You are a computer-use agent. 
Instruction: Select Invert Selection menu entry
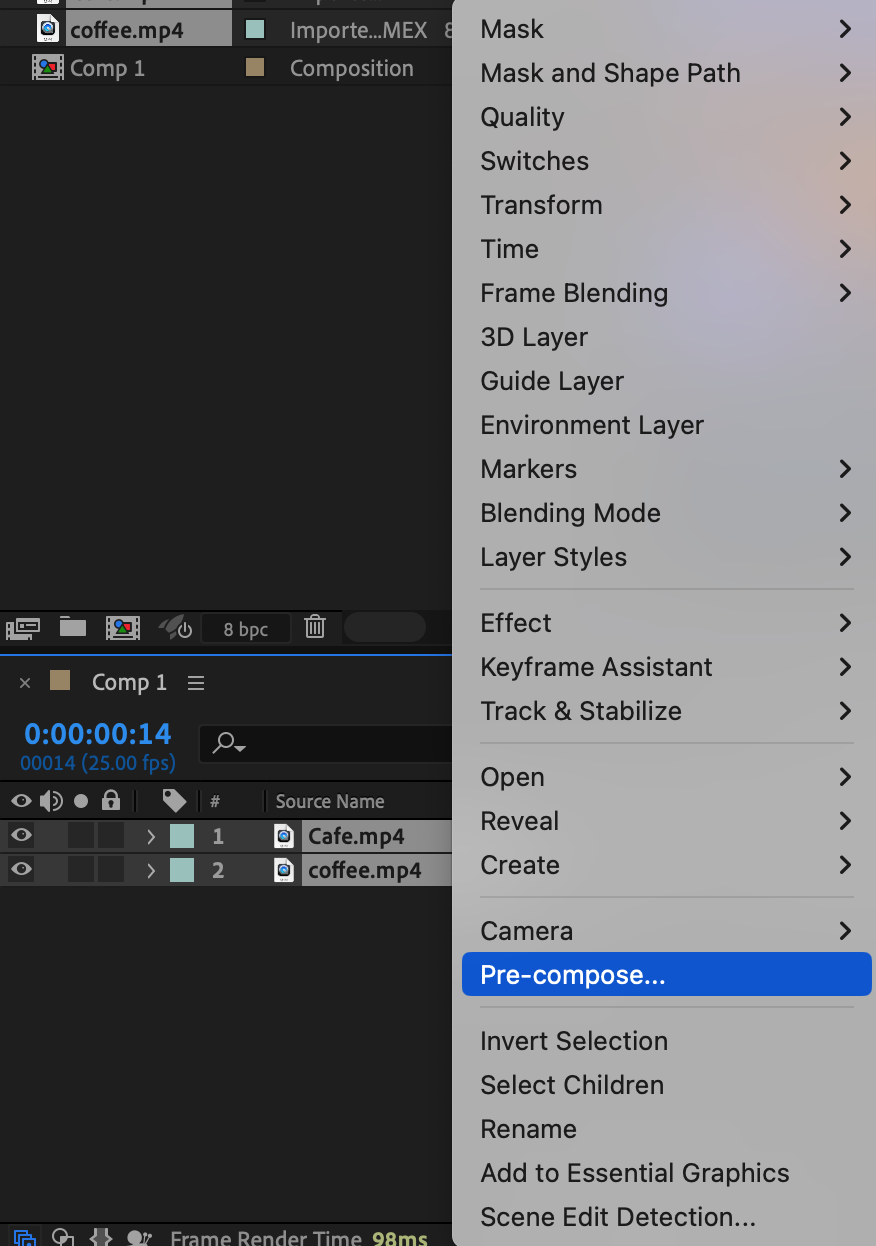(574, 1041)
